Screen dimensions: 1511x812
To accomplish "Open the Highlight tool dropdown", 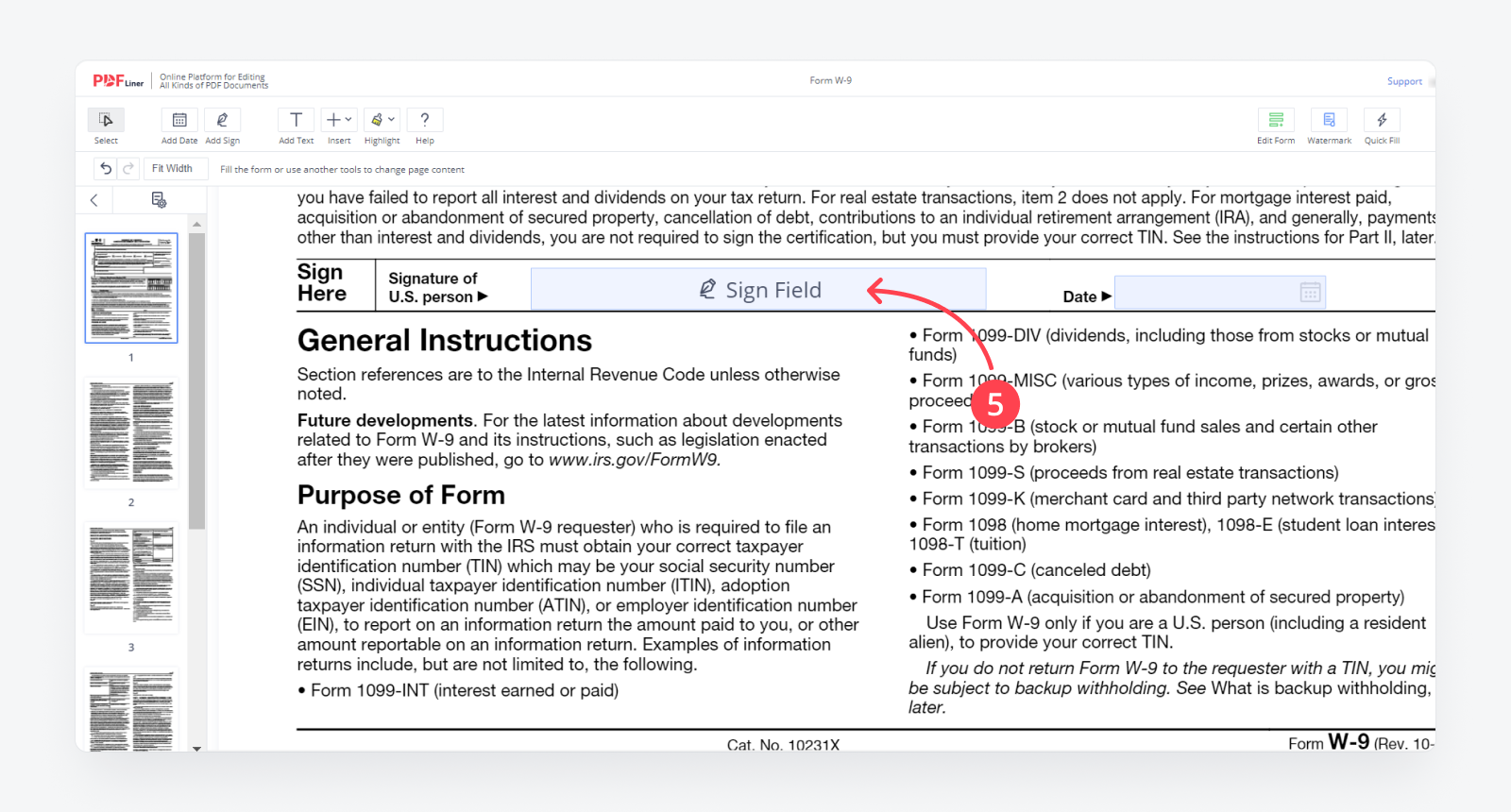I will [382, 120].
